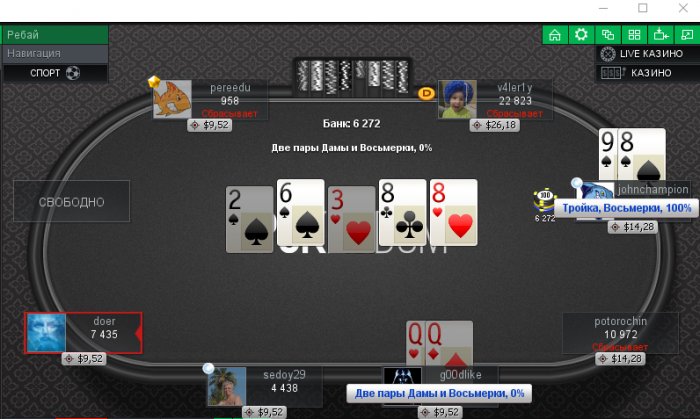The image size is (700, 419).
Task: Click the dealer button chip
Action: [426, 93]
